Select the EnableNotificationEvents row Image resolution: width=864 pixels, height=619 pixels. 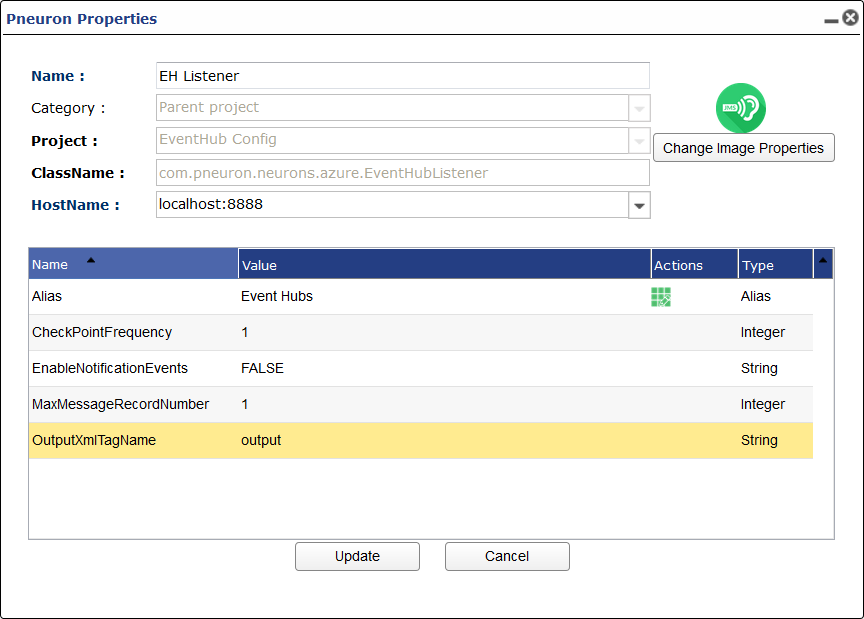[421, 368]
